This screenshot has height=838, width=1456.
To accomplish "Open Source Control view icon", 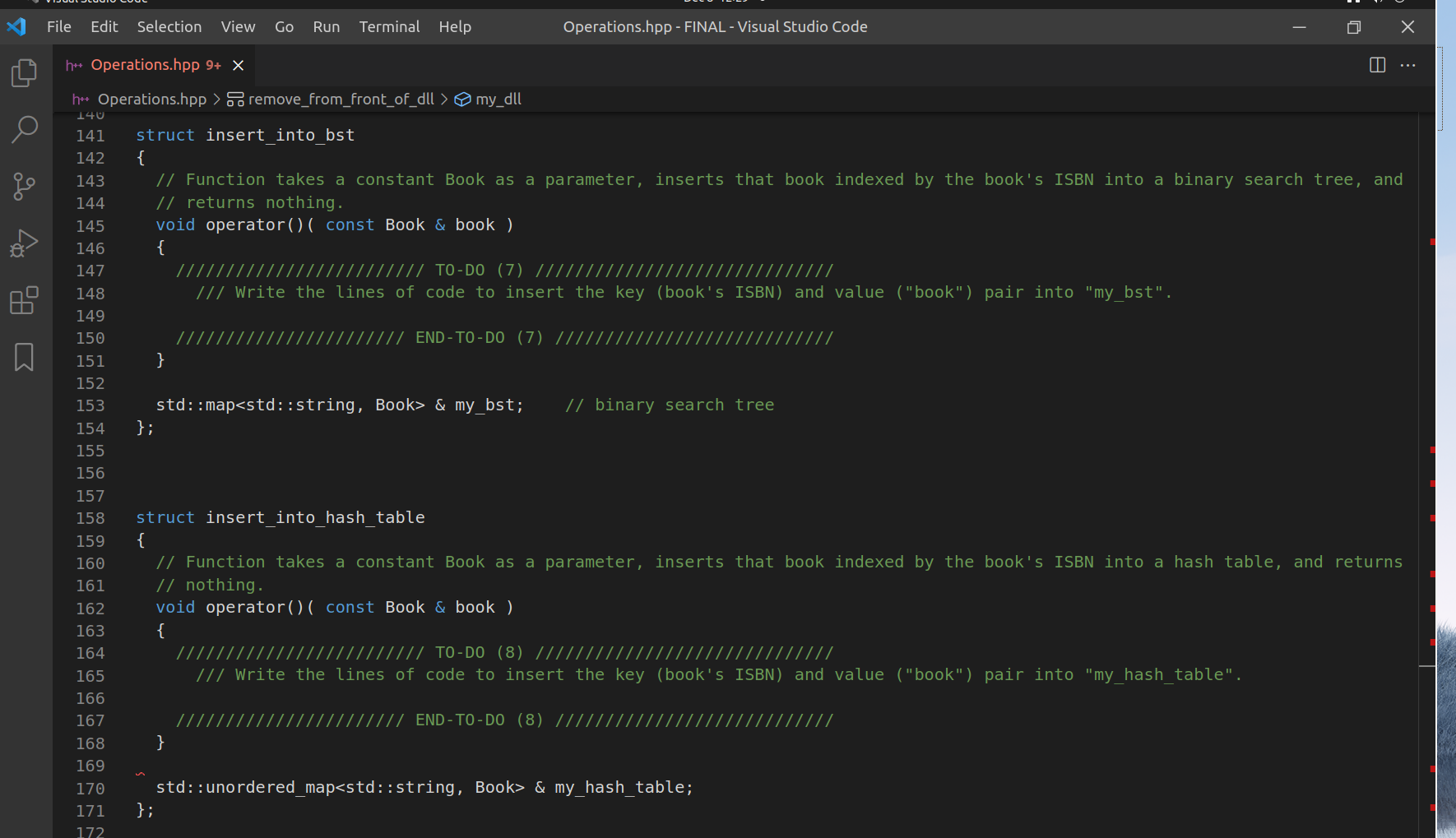I will tap(25, 187).
